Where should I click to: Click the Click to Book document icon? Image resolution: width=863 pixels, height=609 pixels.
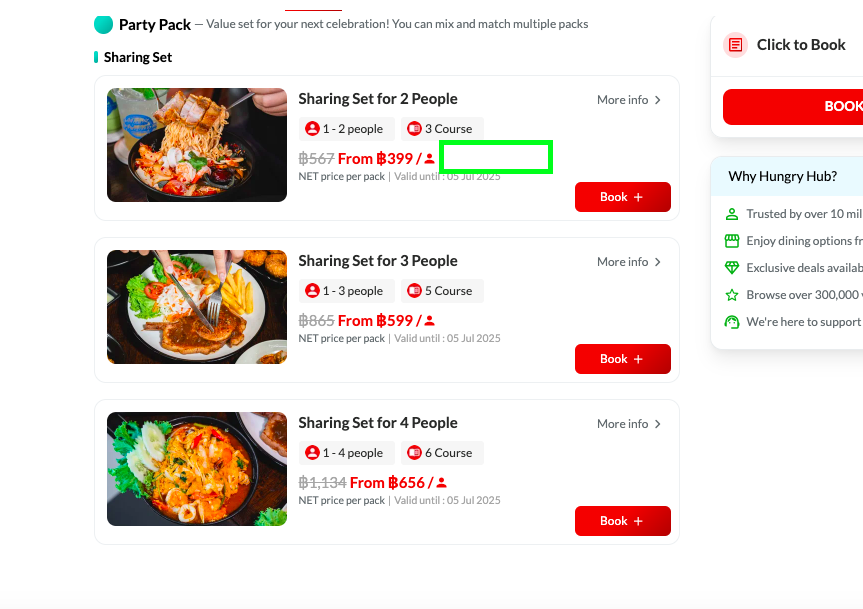click(x=736, y=45)
